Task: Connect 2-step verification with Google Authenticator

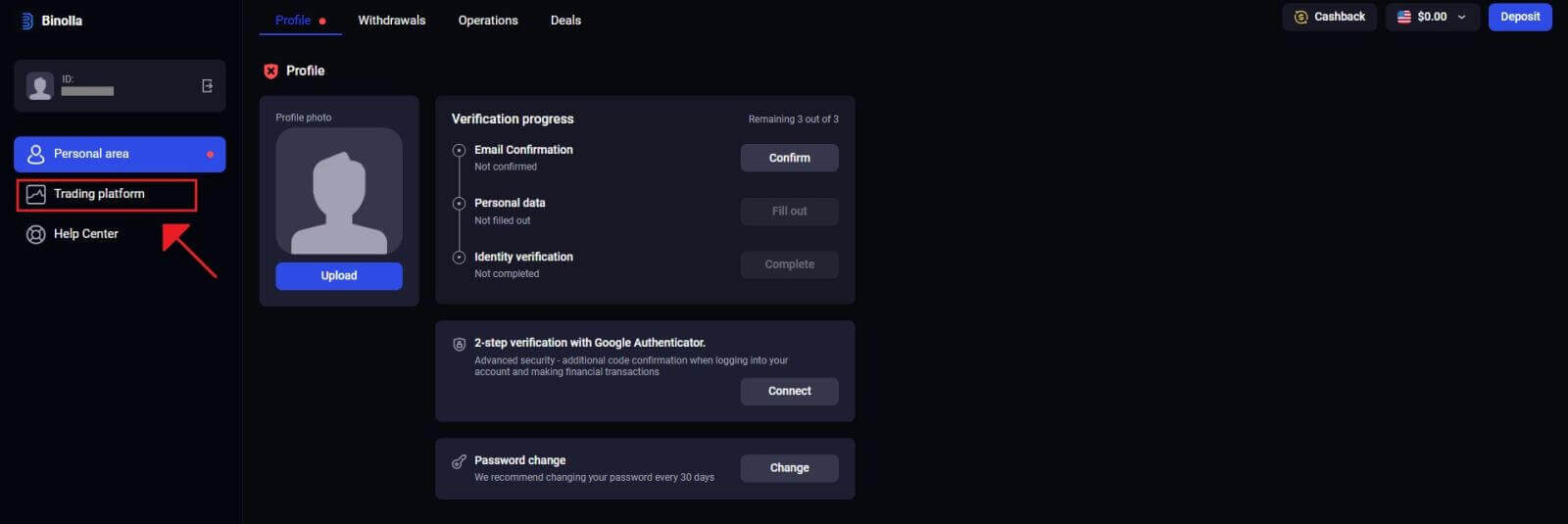Action: pos(789,391)
